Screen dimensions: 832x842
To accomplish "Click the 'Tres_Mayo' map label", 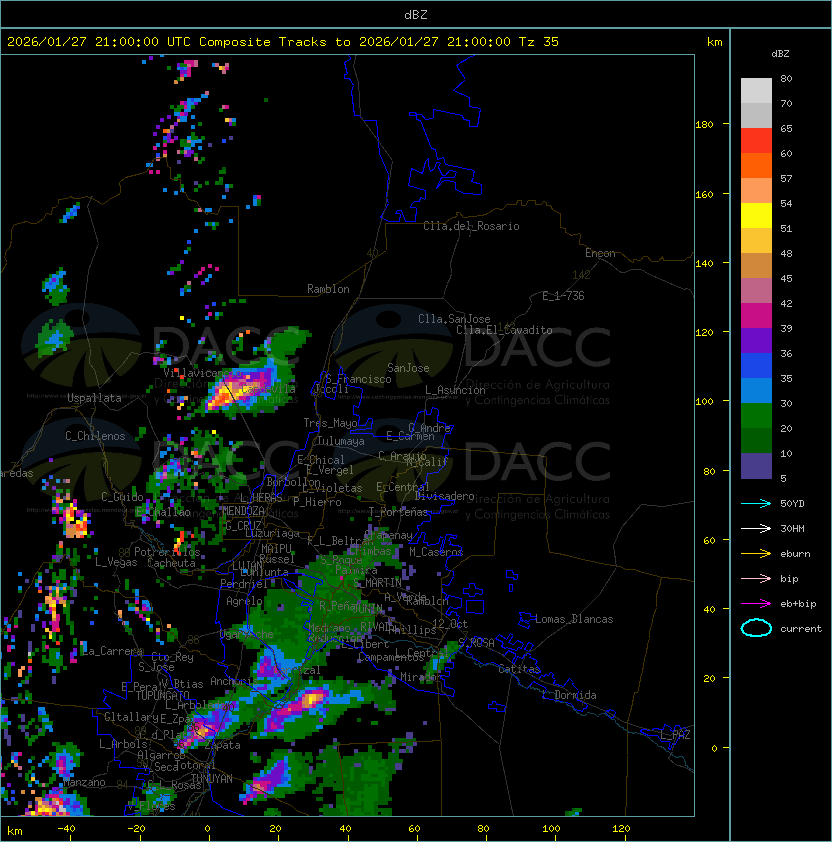I will click(x=330, y=423).
